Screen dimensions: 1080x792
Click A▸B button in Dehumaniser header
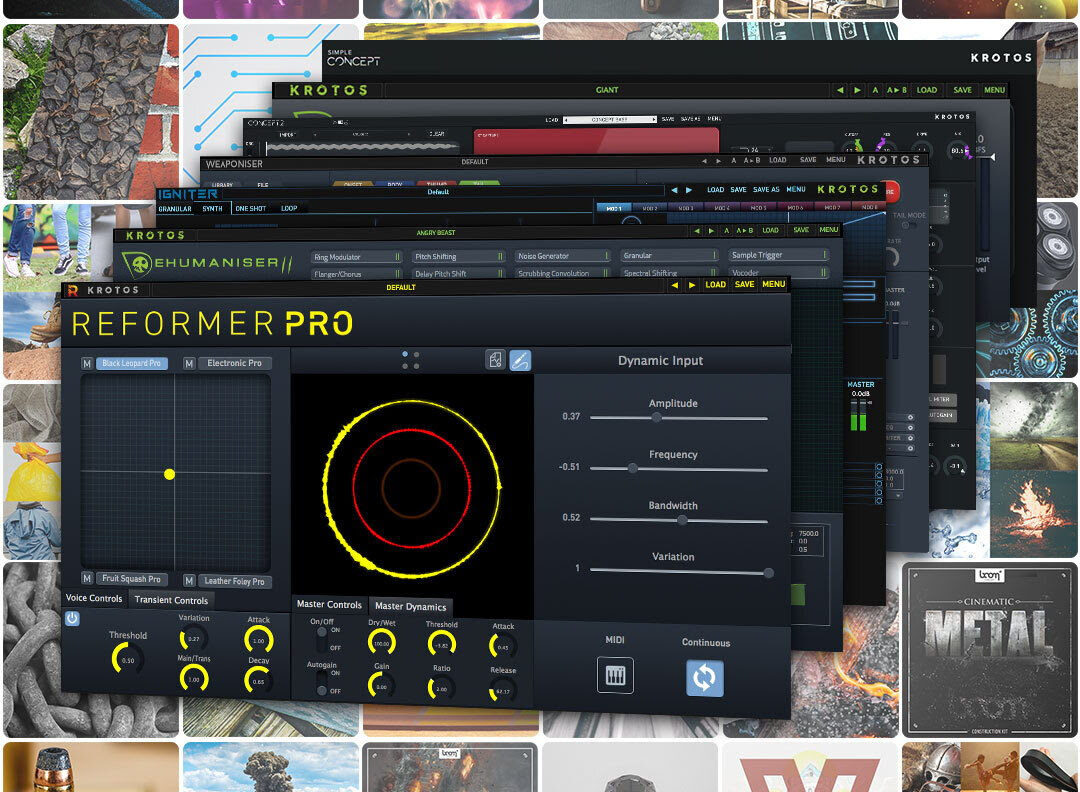pyautogui.click(x=745, y=231)
